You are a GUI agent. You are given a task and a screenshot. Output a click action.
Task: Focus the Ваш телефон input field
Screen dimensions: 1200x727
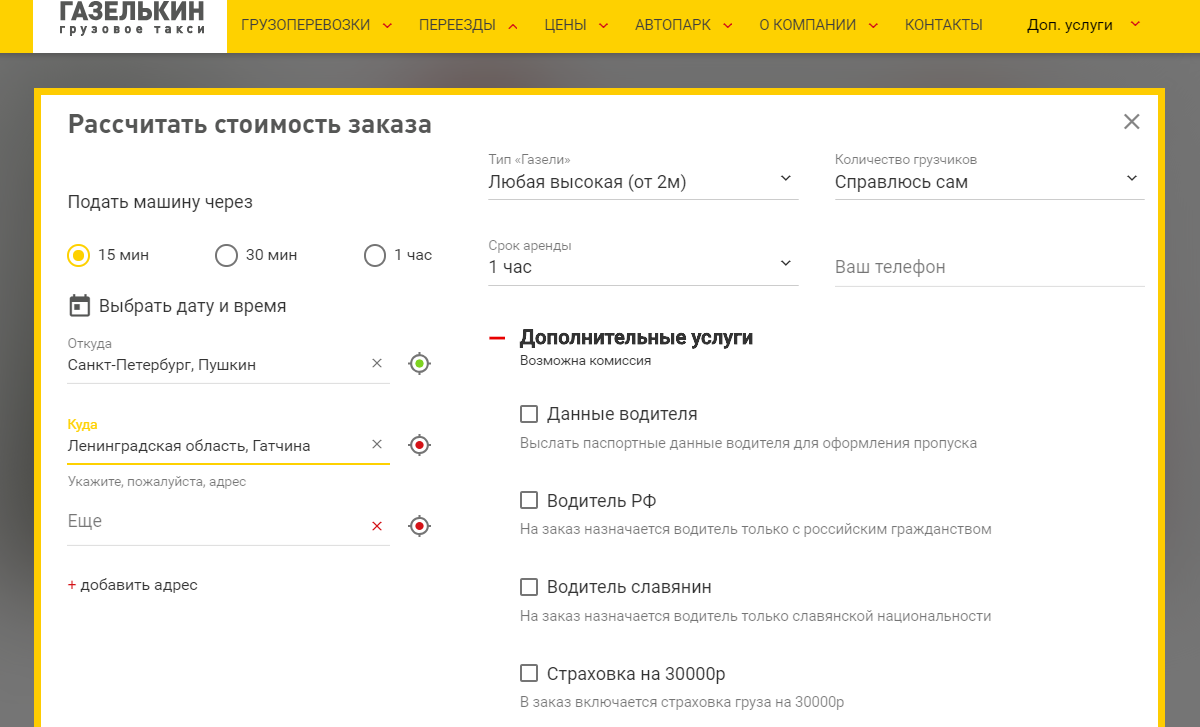pos(988,267)
